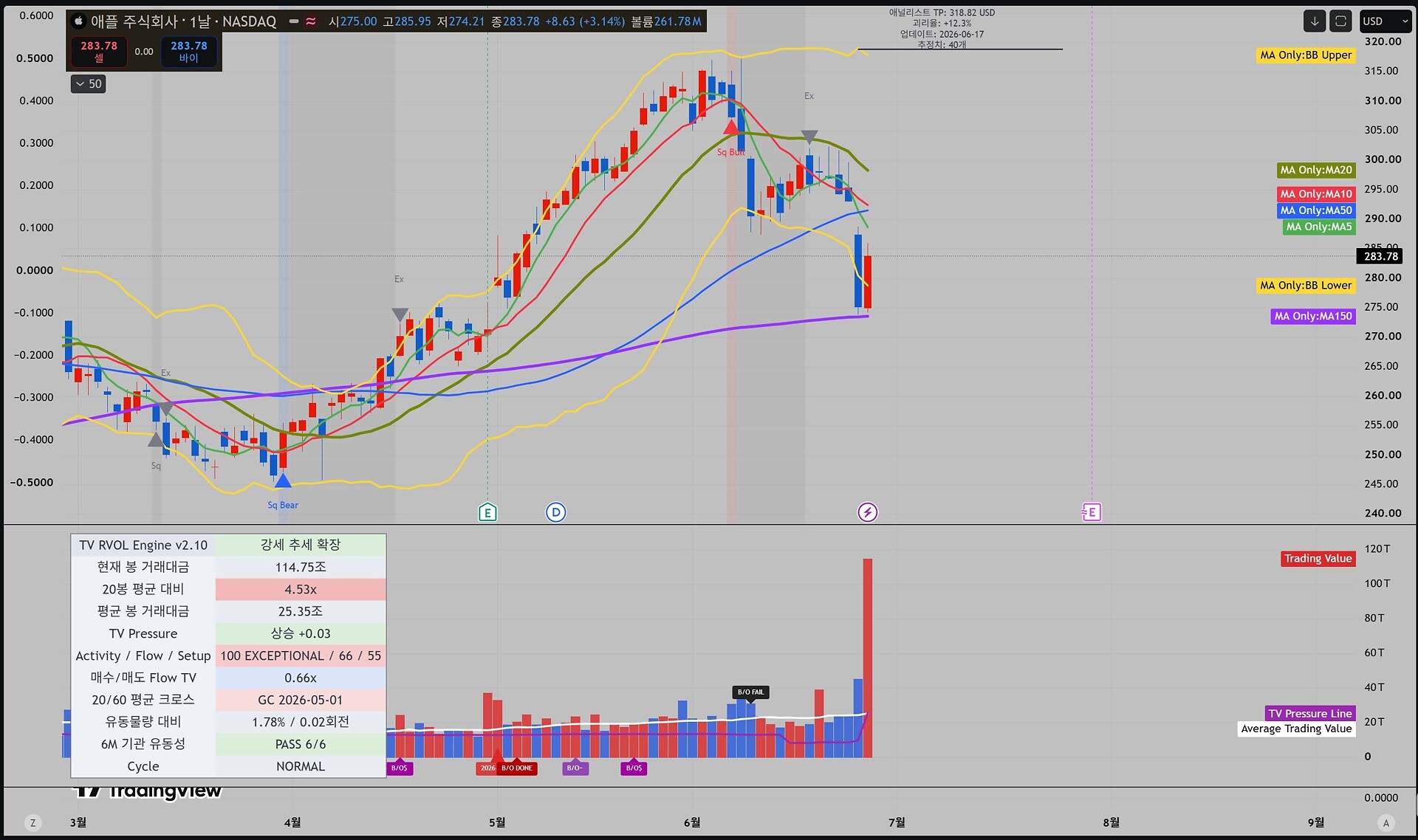This screenshot has height=840, width=1418.
Task: Click the down-arrow button beside the USD selector
Action: pyautogui.click(x=1315, y=21)
